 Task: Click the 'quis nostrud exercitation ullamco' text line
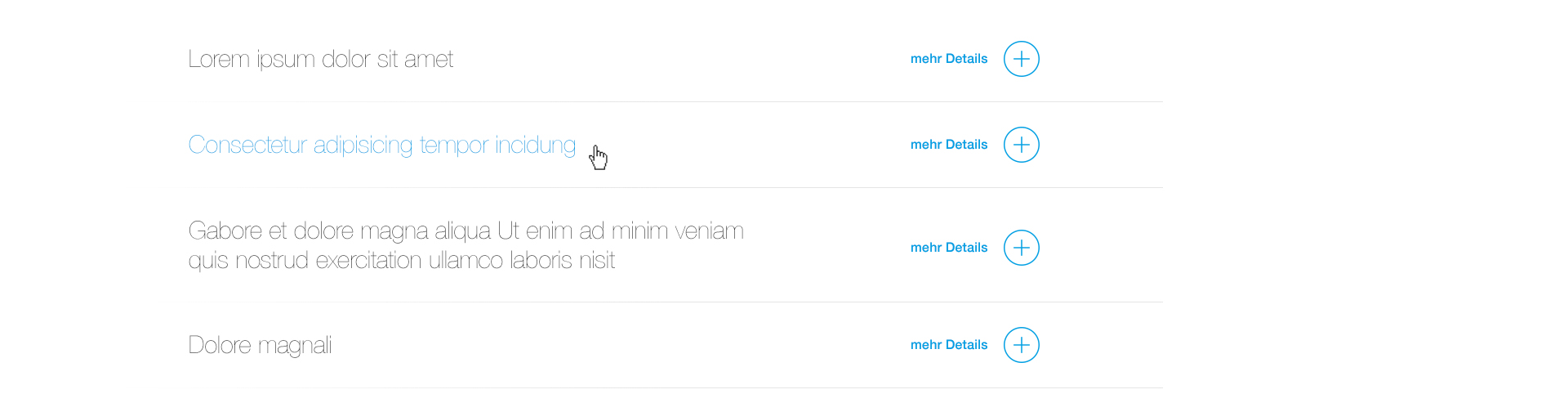401,261
